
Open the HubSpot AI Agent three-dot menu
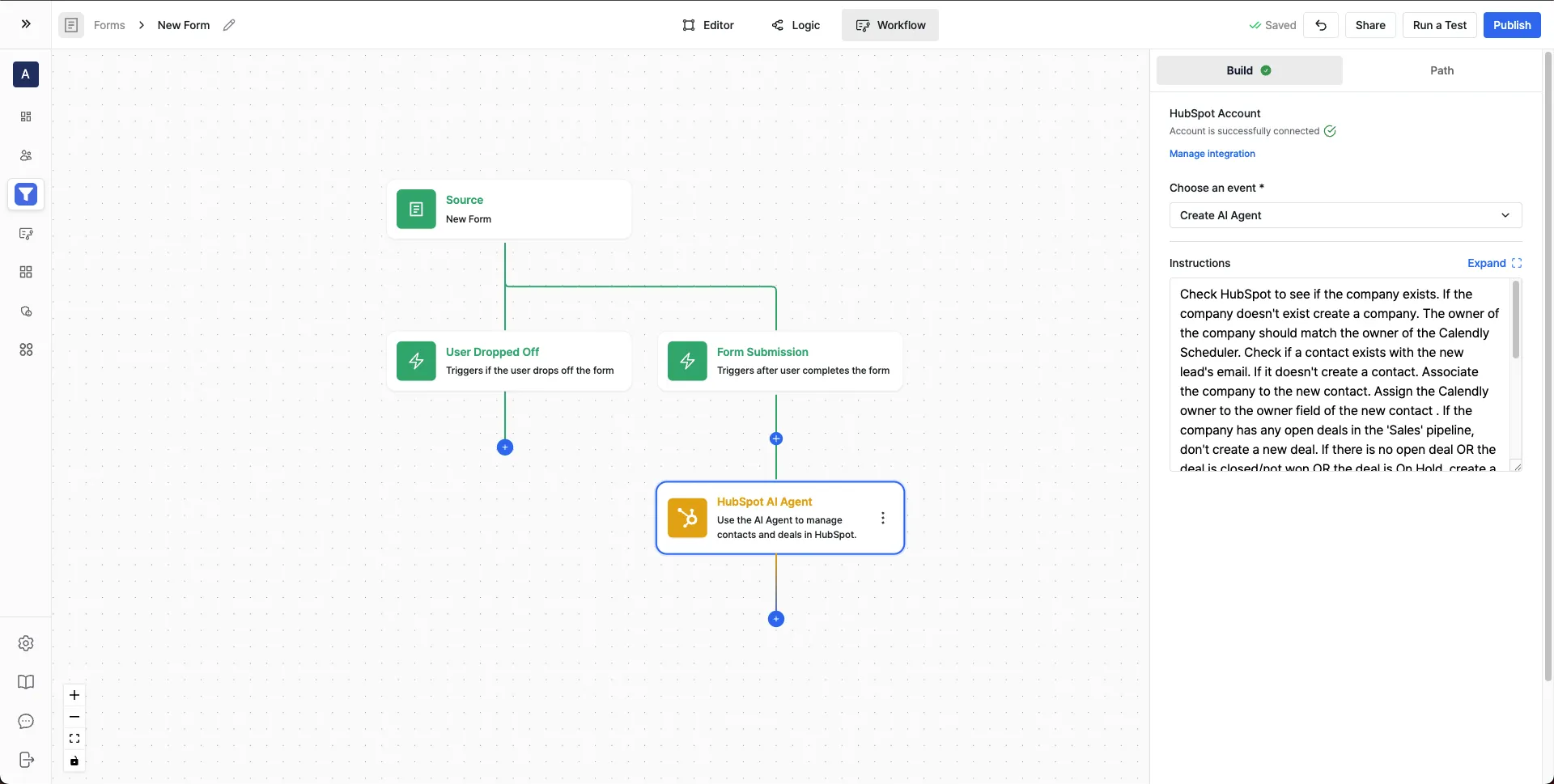883,518
